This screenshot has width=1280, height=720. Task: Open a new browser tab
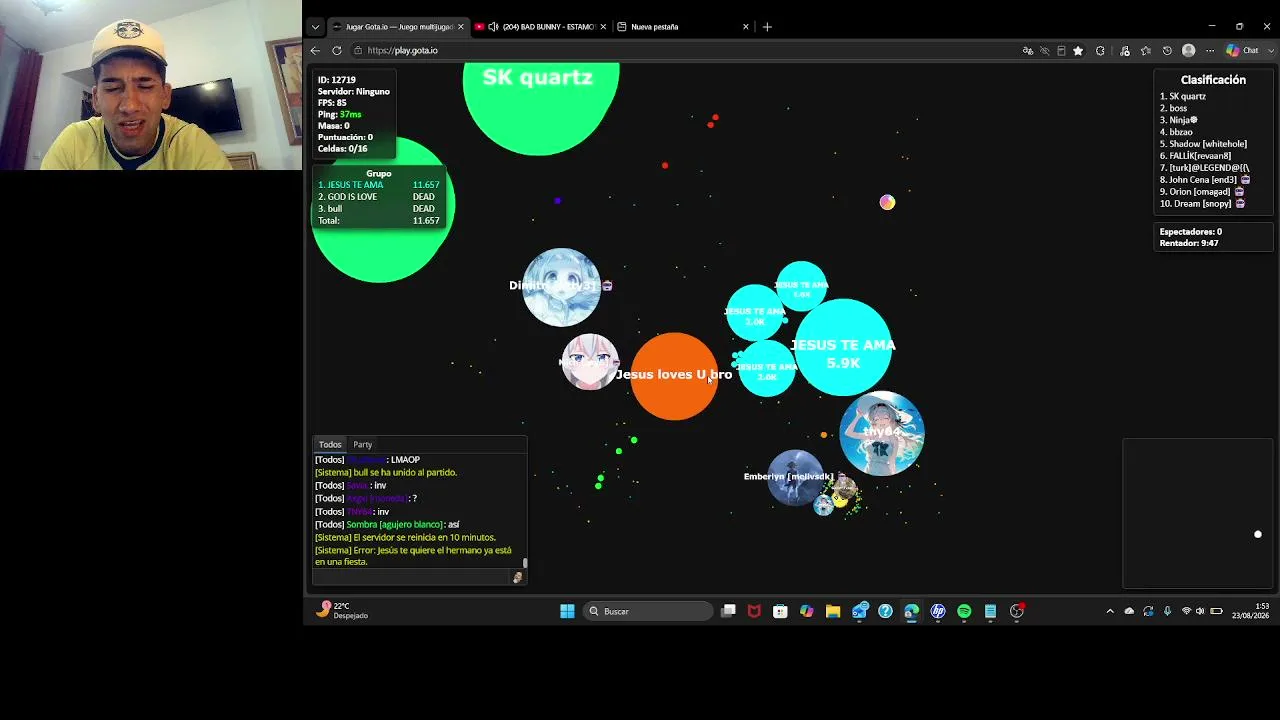pos(767,27)
